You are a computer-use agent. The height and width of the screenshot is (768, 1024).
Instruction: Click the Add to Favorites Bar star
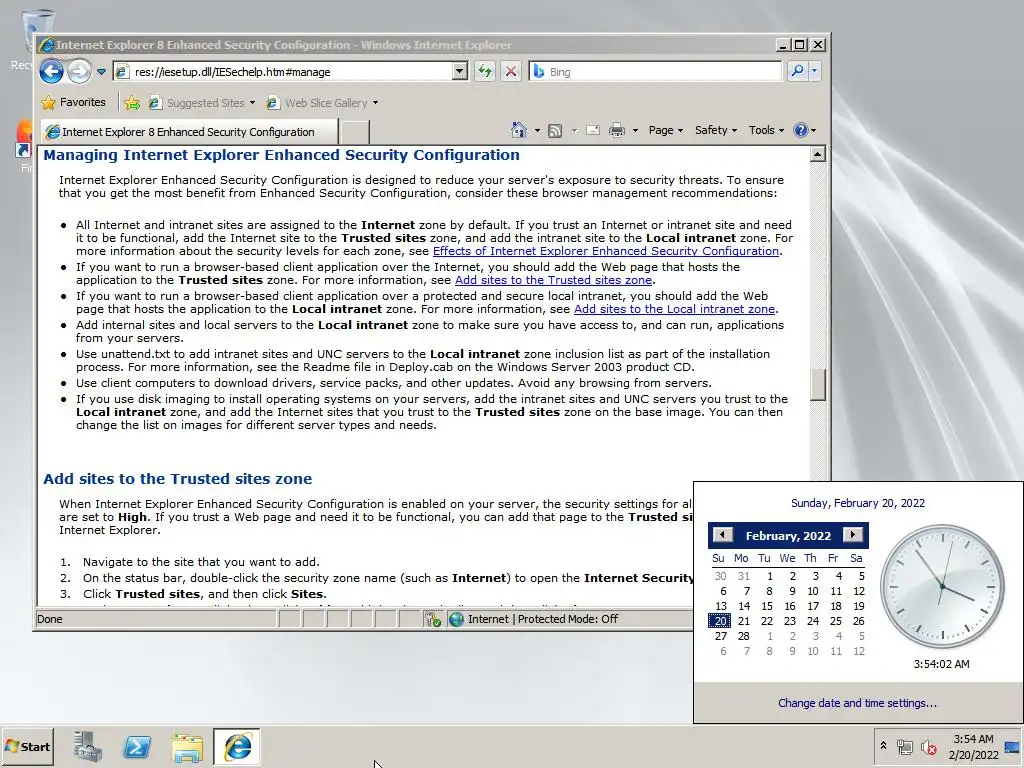(x=132, y=103)
